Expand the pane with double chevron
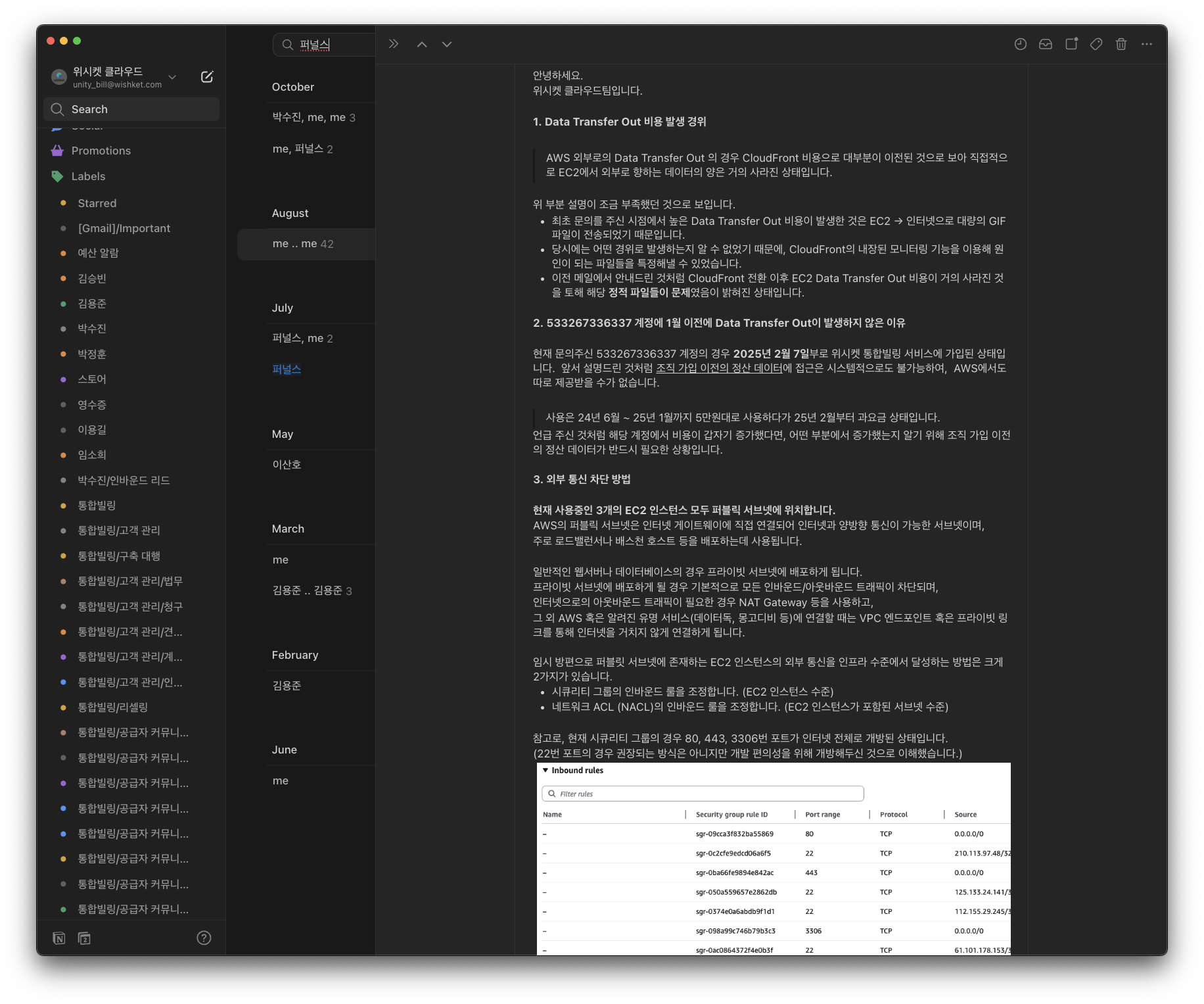This screenshot has width=1204, height=1004. click(393, 44)
